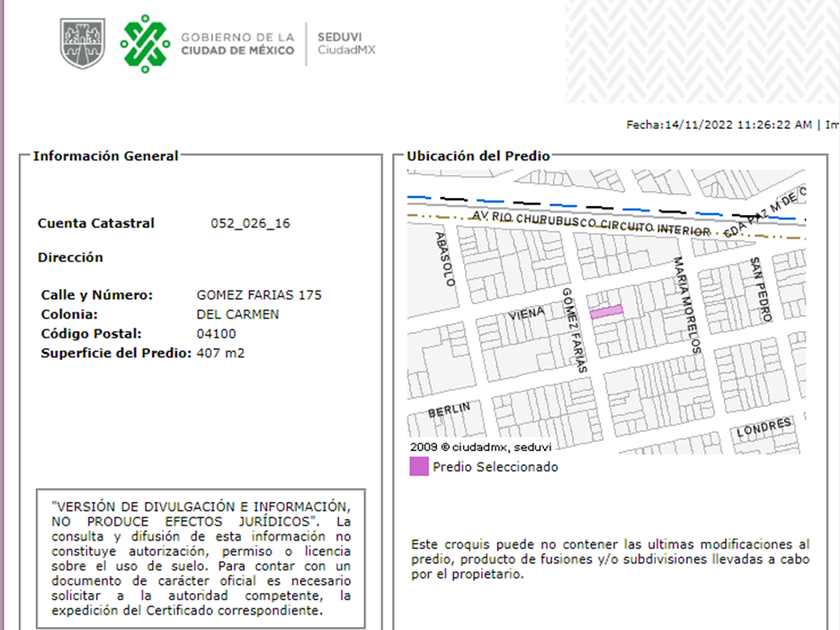Click the MARIA MORELOS street label on map
Viewport: 840px width, 630px height.
point(687,305)
